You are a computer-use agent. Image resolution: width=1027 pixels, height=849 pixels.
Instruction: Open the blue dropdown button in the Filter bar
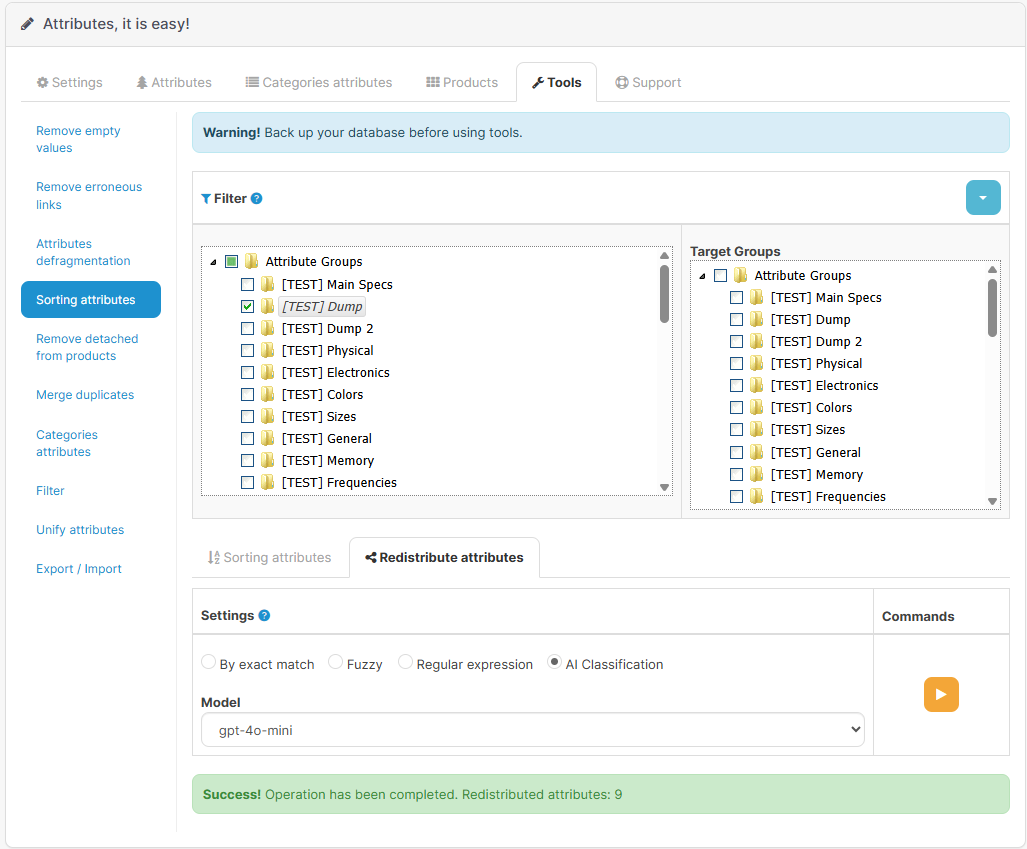tap(983, 197)
